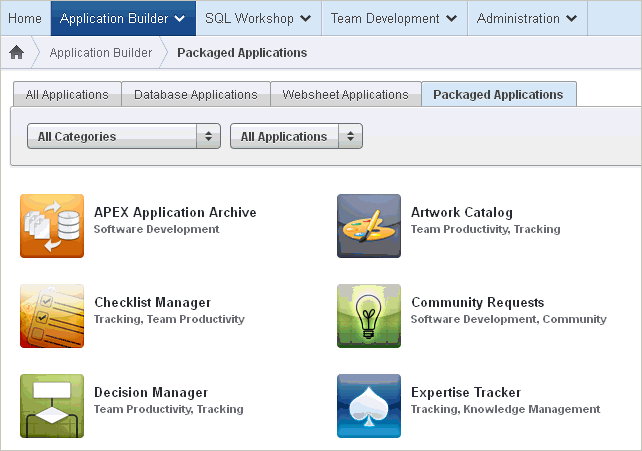The image size is (642, 451).
Task: Click the Packaged Applications breadcrumb text
Action: [242, 53]
